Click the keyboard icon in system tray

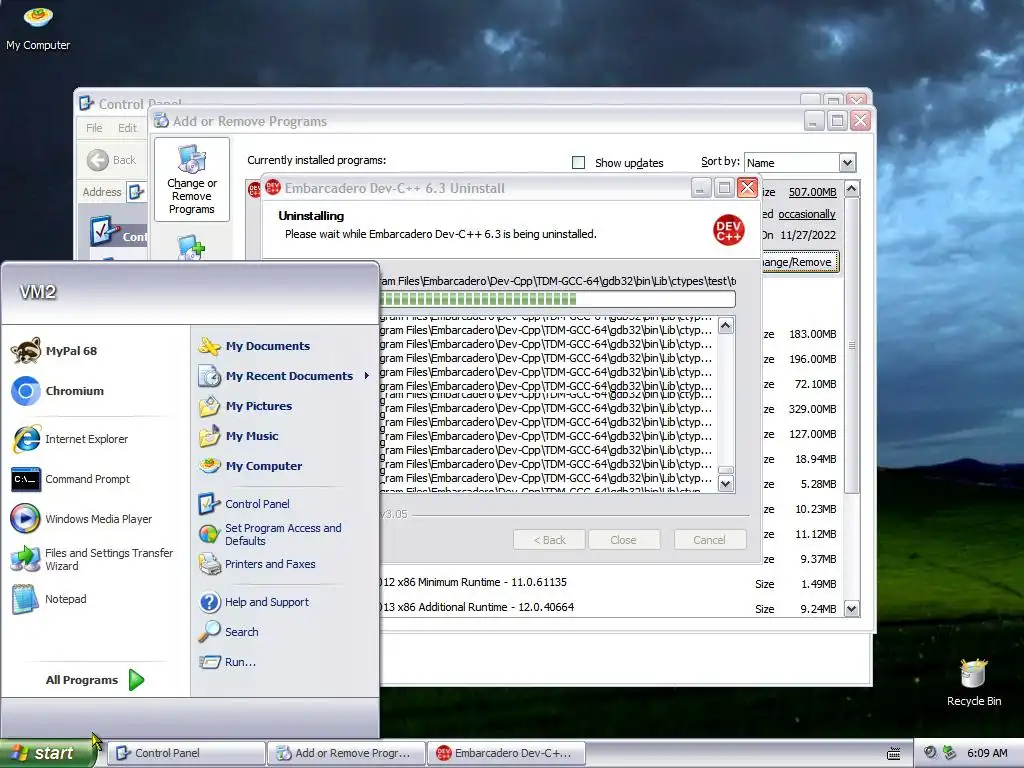point(893,753)
